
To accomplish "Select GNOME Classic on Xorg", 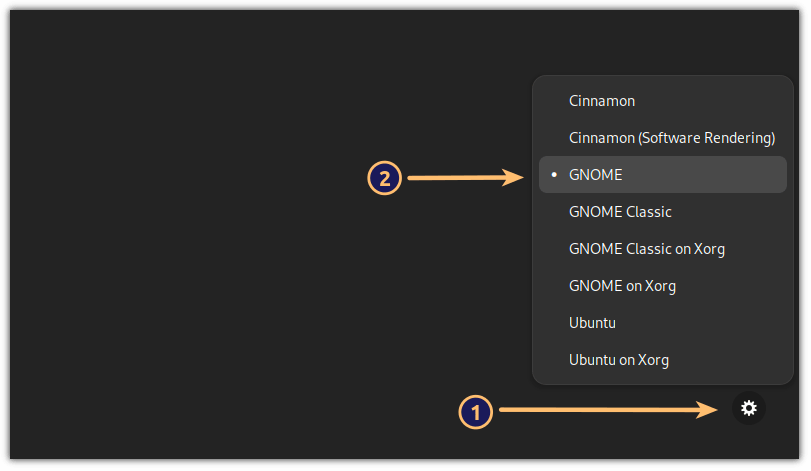I will pos(646,249).
